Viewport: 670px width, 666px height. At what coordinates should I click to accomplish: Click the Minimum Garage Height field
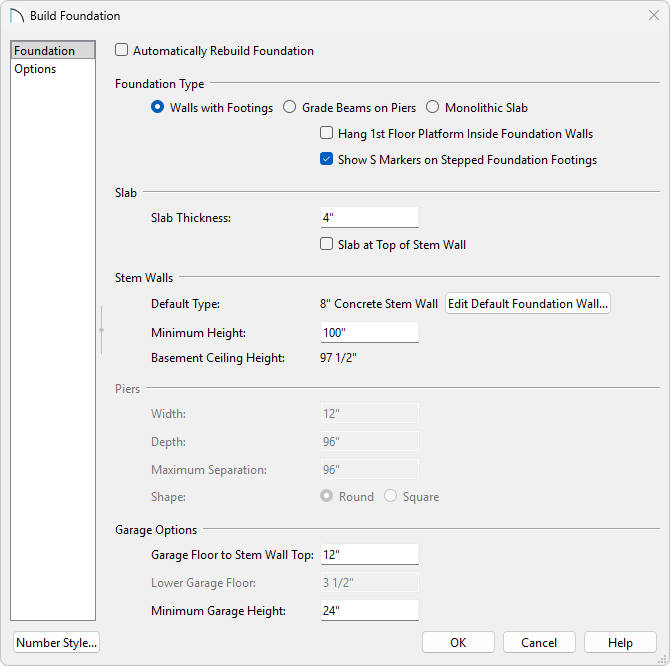370,610
